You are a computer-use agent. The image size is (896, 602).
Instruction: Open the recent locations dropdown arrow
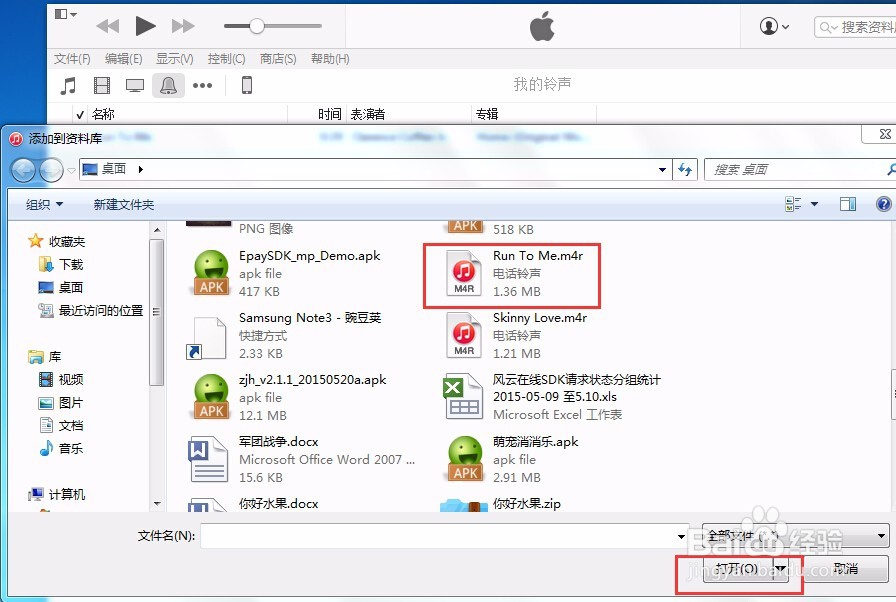click(71, 170)
